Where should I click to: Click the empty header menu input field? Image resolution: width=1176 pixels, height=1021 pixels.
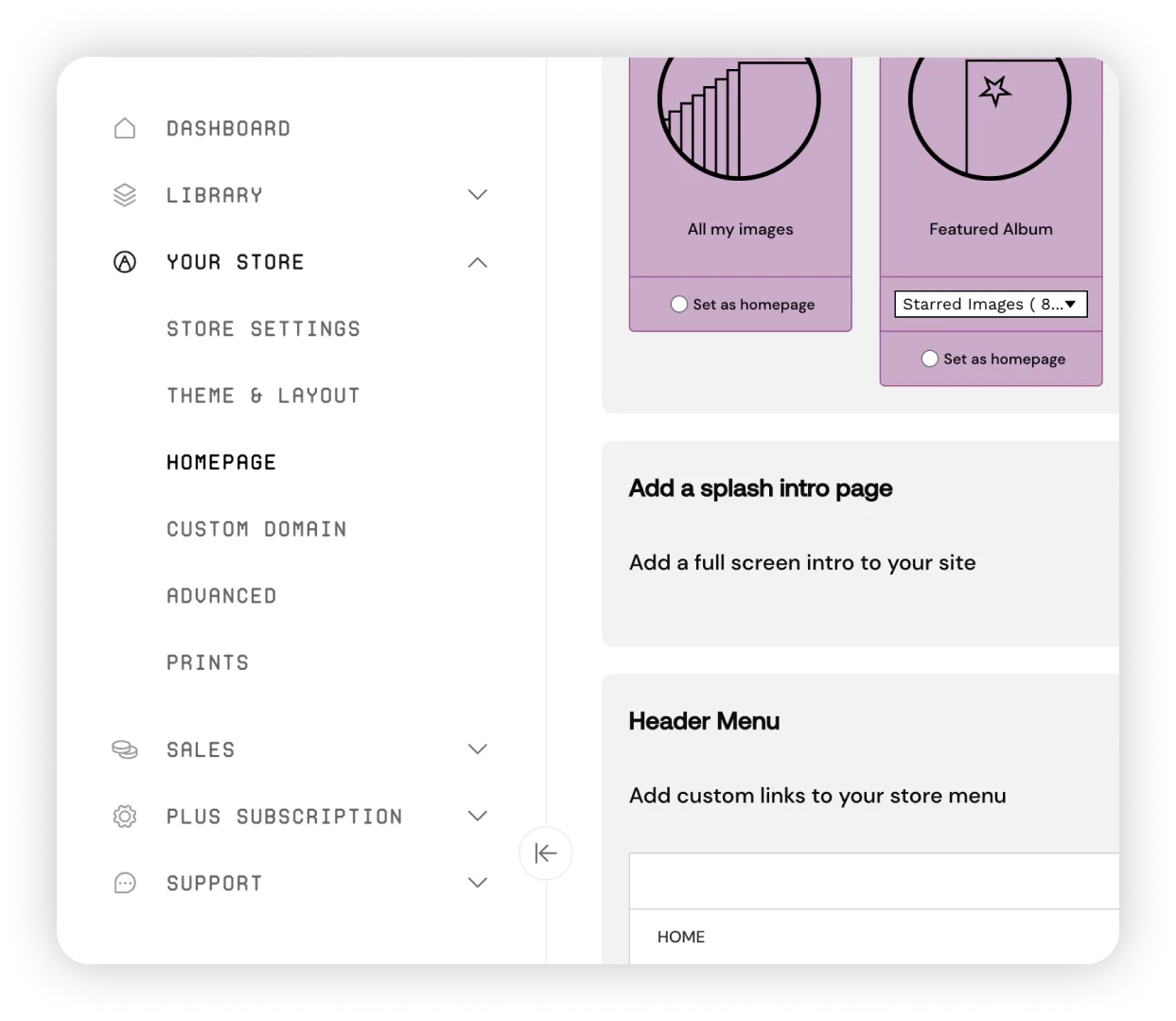(874, 882)
